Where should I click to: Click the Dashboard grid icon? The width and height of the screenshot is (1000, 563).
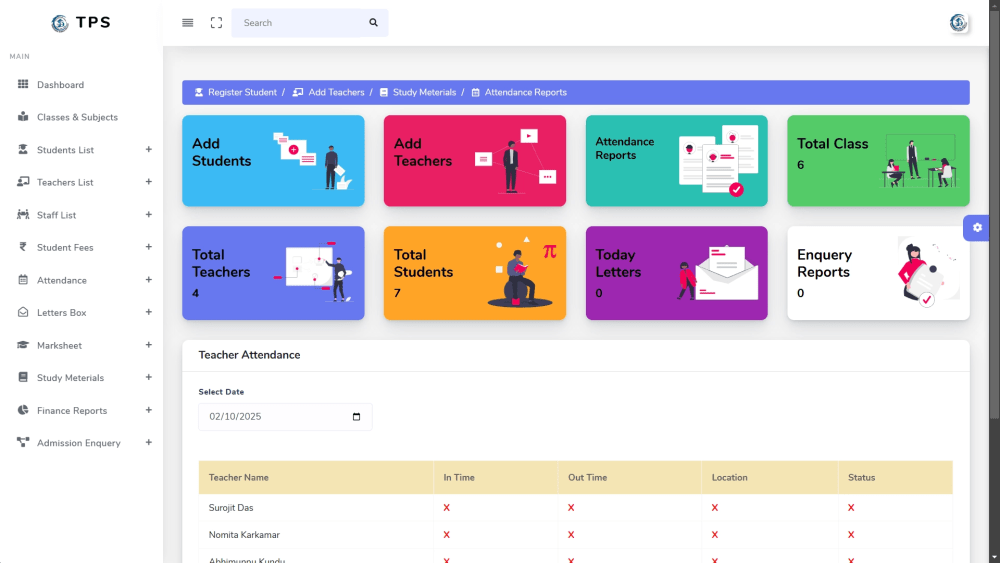[23, 84]
